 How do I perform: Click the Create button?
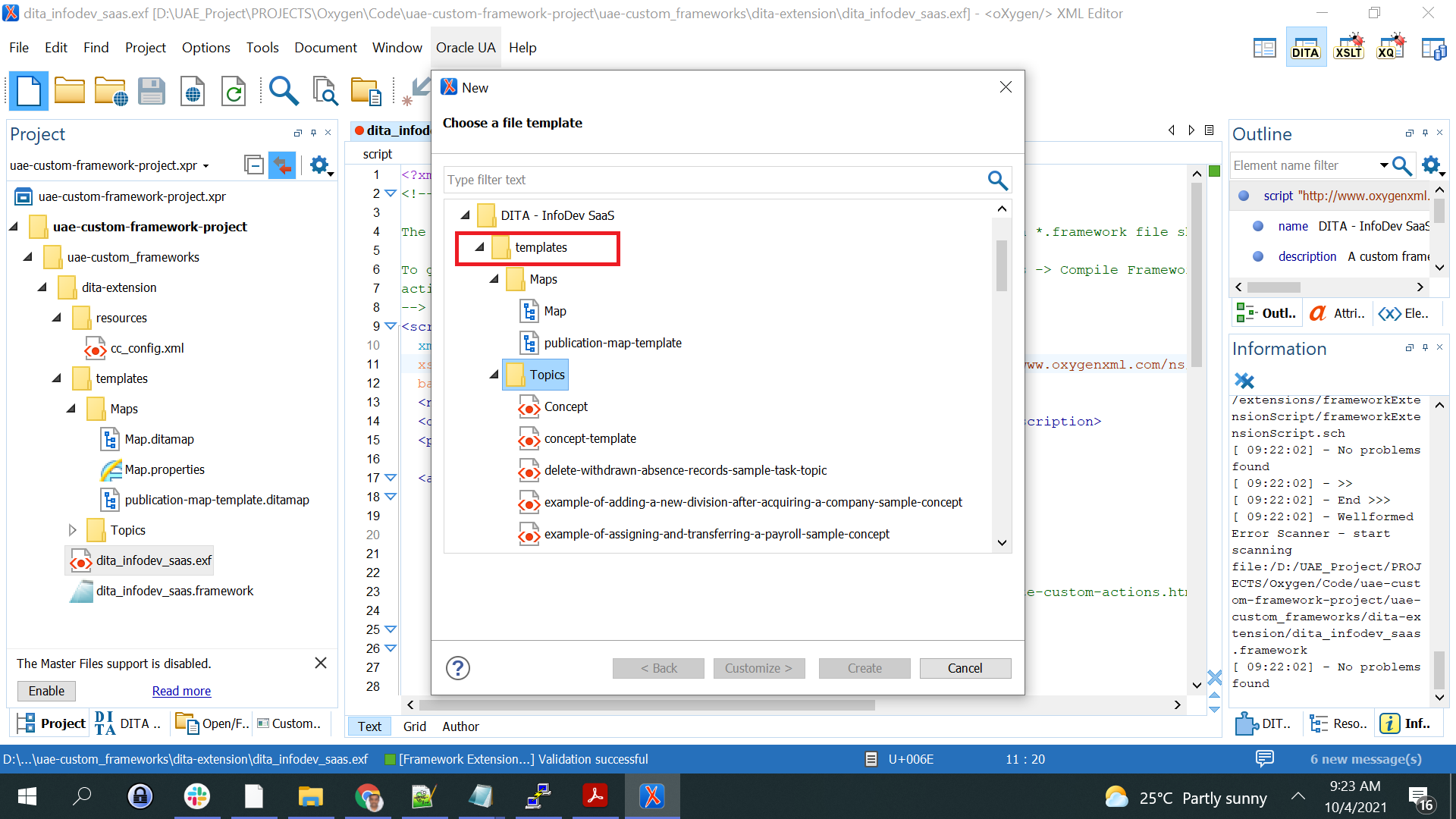(864, 668)
